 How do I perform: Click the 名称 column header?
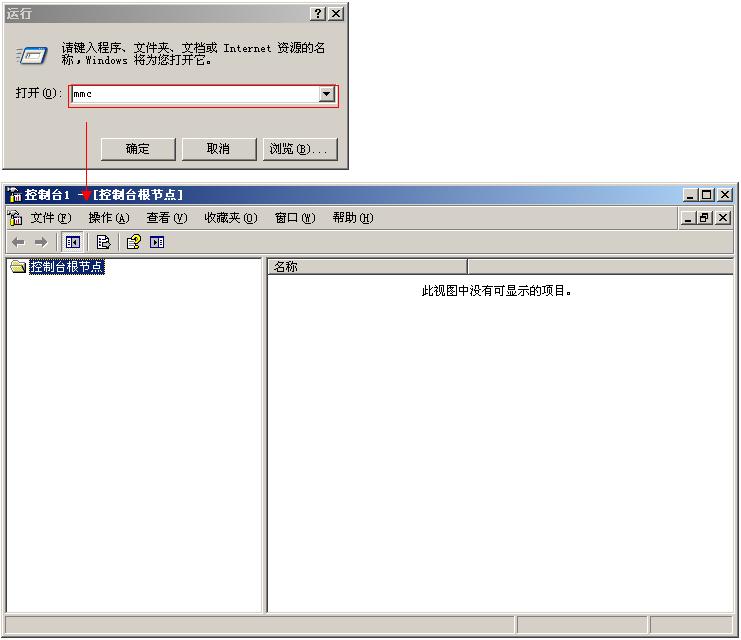pyautogui.click(x=367, y=267)
